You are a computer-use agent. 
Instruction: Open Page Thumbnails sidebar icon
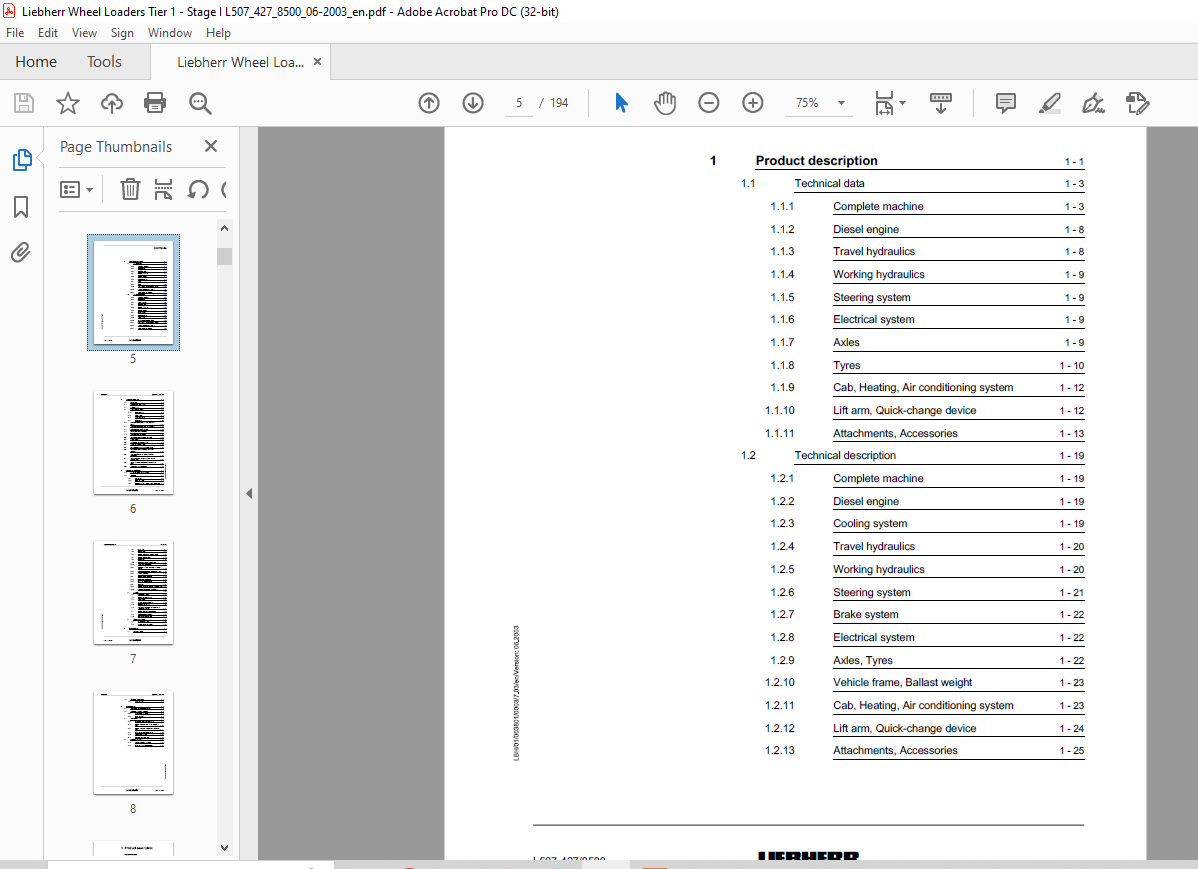point(22,160)
